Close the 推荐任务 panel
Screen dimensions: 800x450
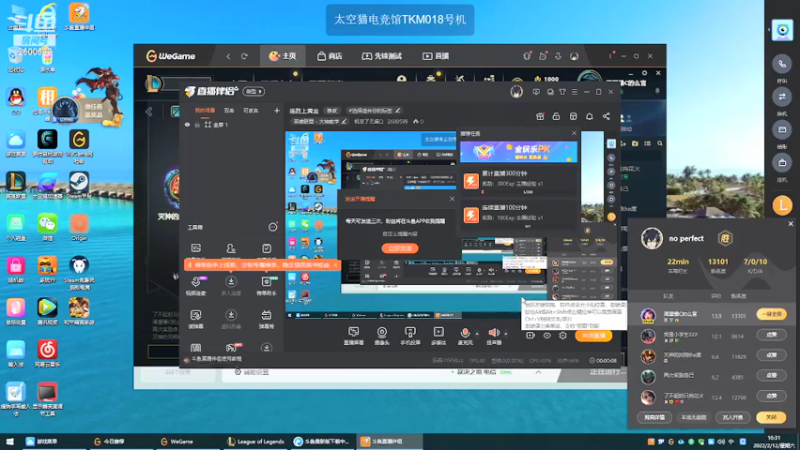(x=574, y=133)
